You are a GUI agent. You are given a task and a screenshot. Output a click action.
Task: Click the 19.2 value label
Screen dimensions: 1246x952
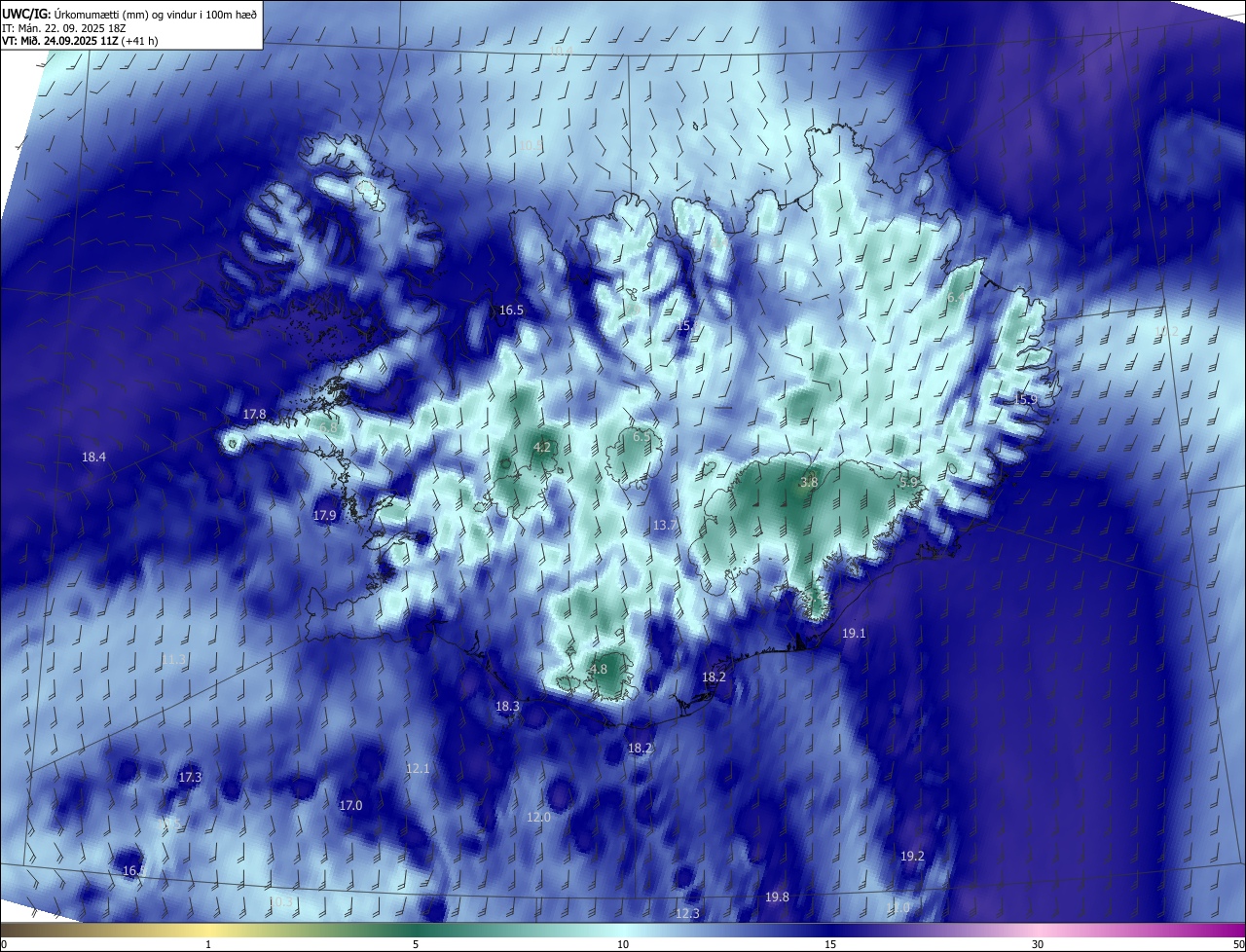912,856
